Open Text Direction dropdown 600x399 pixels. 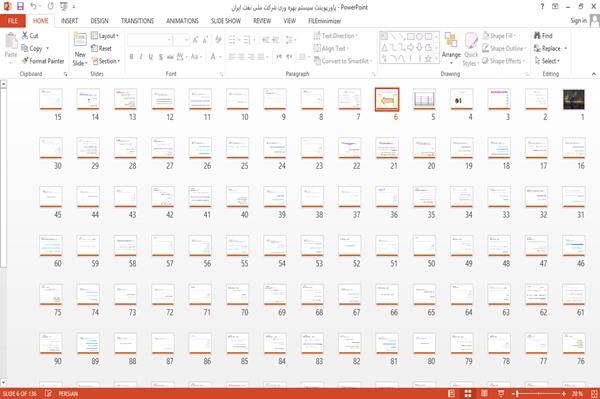tap(336, 36)
